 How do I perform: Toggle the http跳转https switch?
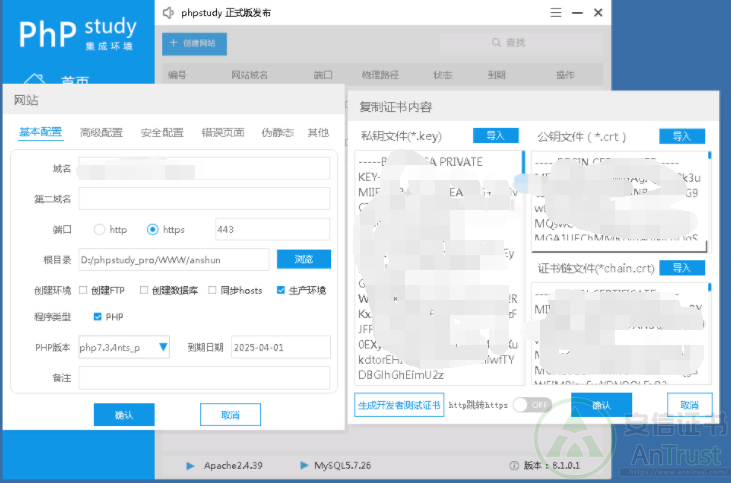pyautogui.click(x=532, y=405)
